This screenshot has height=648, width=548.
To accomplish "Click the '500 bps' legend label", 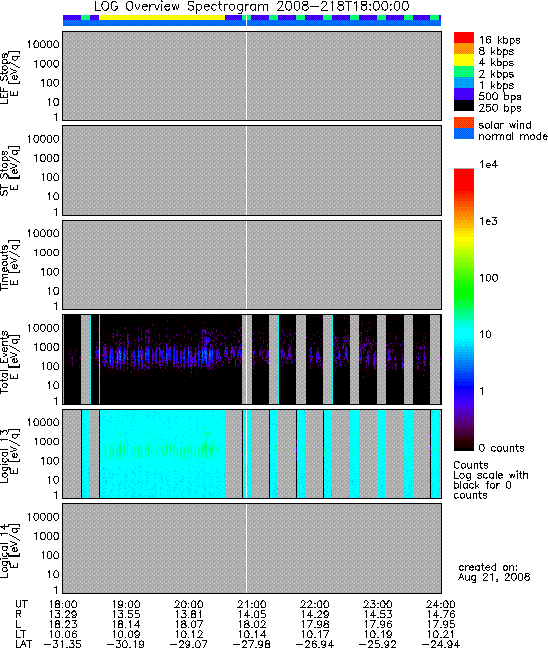I will coord(500,97).
